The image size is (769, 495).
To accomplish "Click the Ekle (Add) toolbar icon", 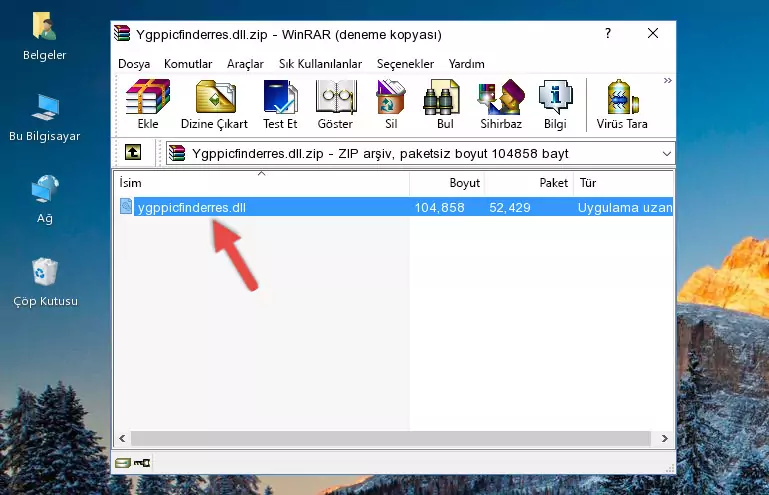I will click(x=148, y=104).
